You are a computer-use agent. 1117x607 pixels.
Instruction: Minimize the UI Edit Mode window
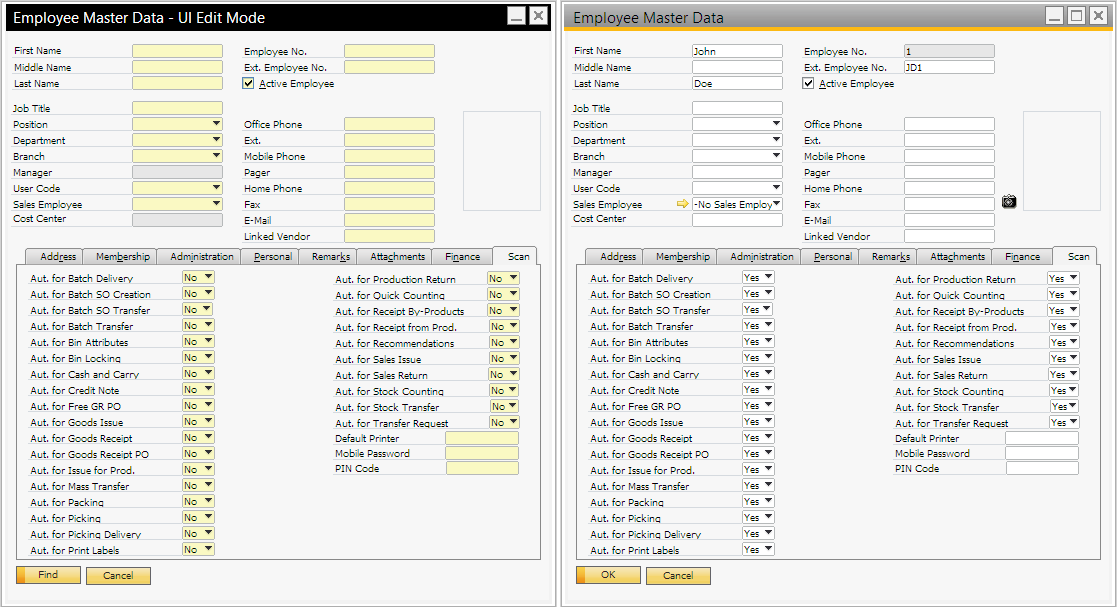point(516,16)
